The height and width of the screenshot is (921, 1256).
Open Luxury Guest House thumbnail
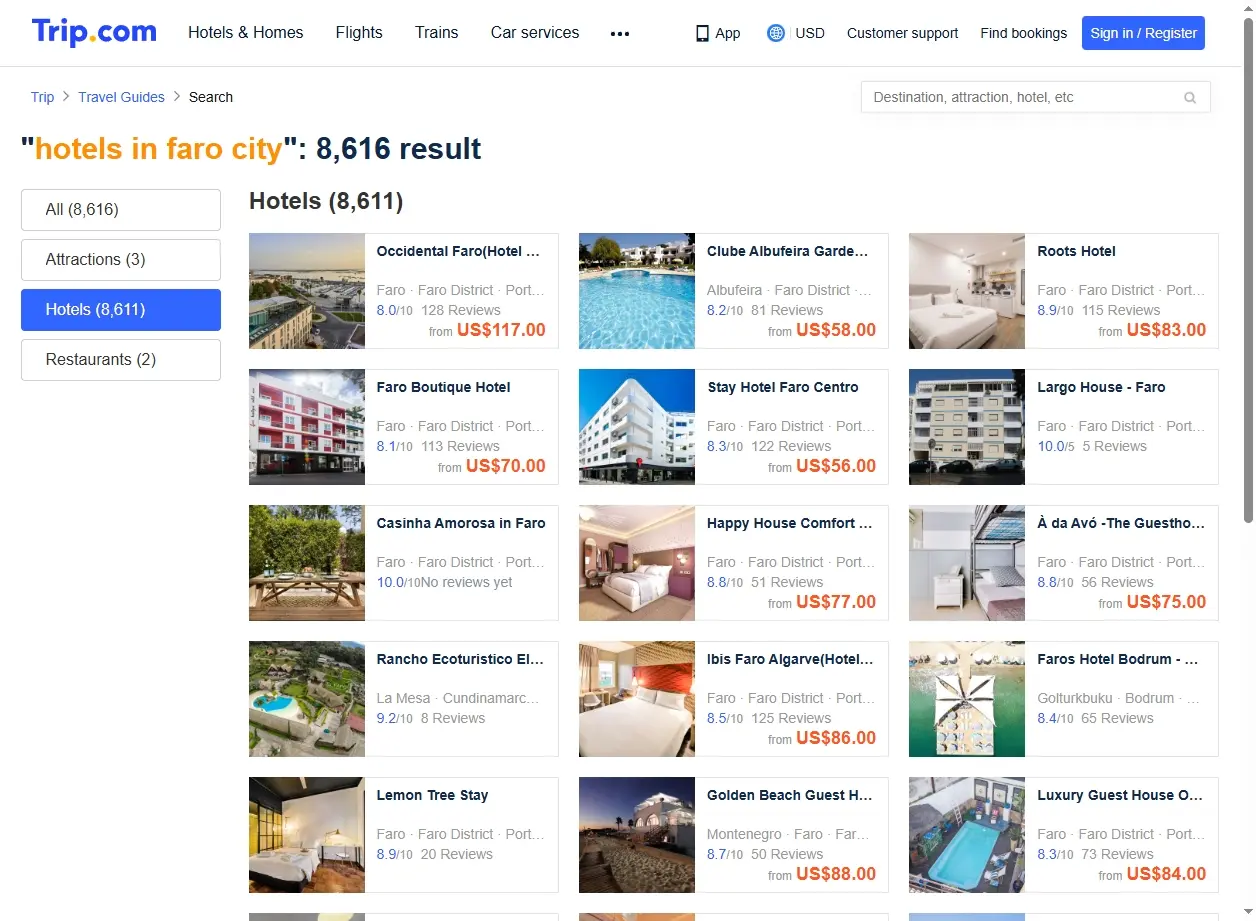click(967, 835)
